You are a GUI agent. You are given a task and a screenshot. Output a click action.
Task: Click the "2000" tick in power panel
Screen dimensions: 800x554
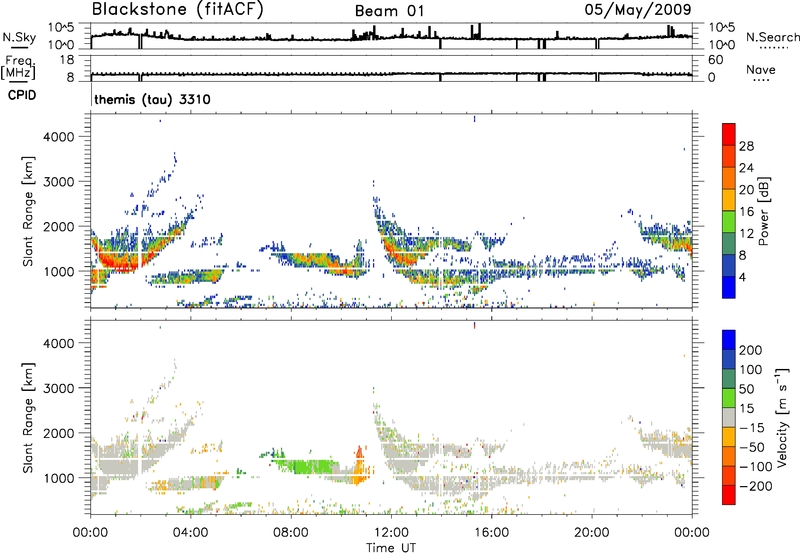59,226
